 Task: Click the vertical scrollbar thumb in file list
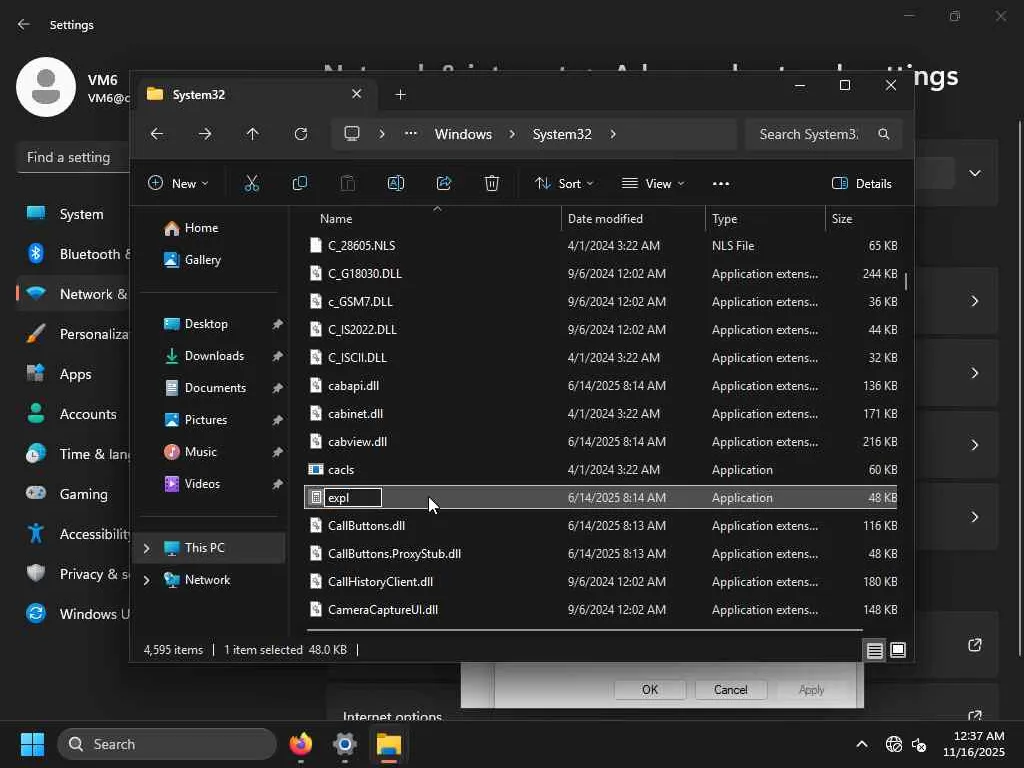click(906, 281)
